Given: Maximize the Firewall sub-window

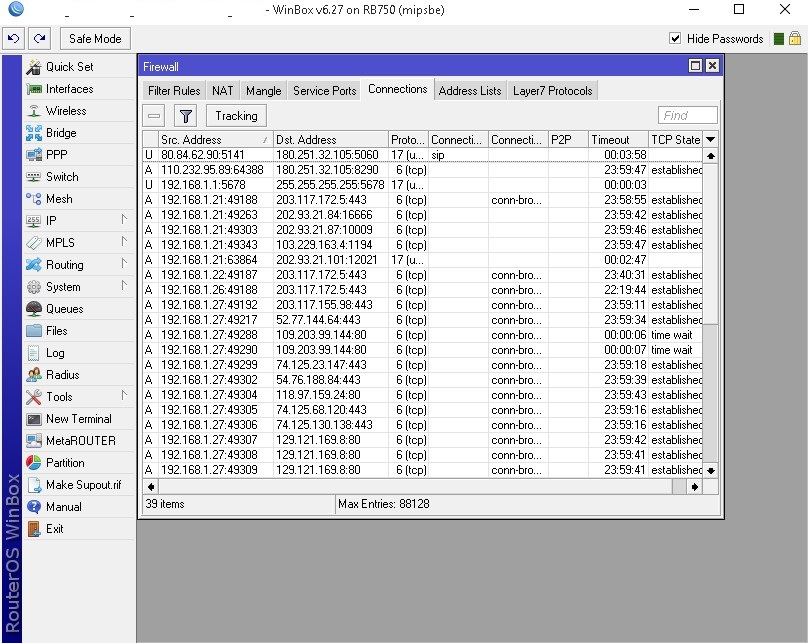Looking at the screenshot, I should pos(695,66).
